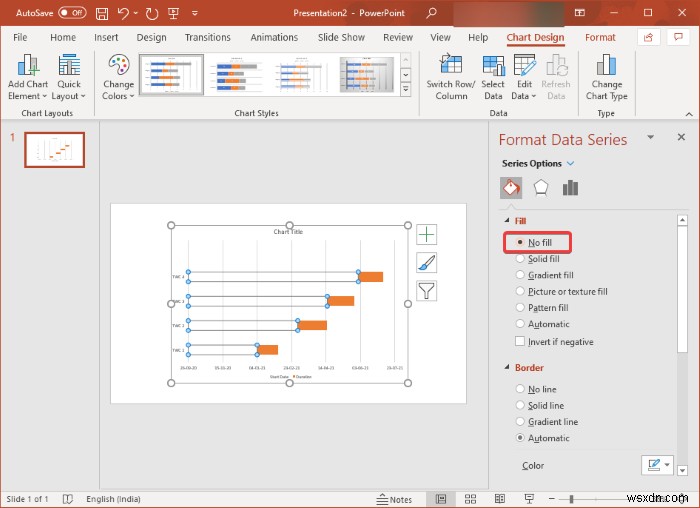The image size is (700, 508).
Task: Click the Comments speech bubble icon
Action: tap(678, 37)
